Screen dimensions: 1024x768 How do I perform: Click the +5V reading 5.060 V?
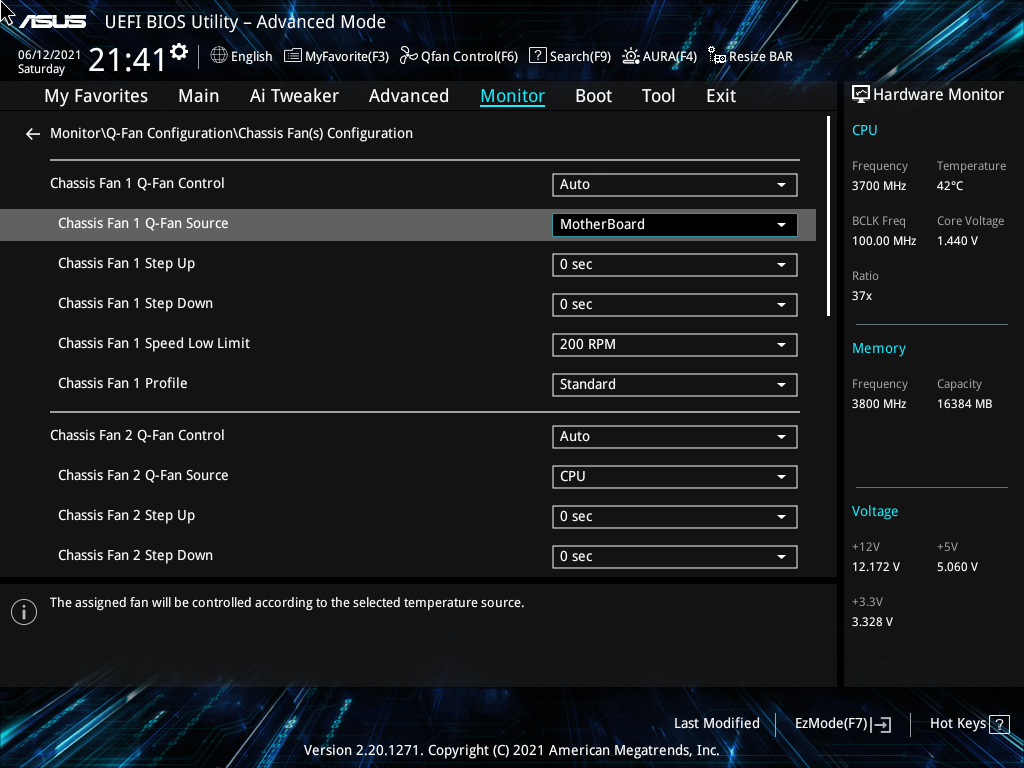click(957, 567)
